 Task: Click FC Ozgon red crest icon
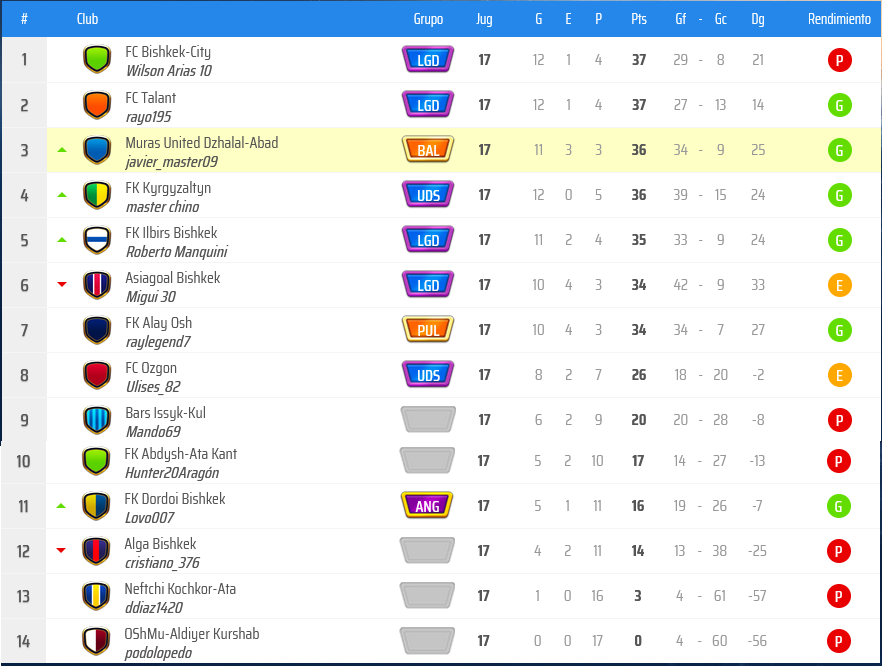97,375
